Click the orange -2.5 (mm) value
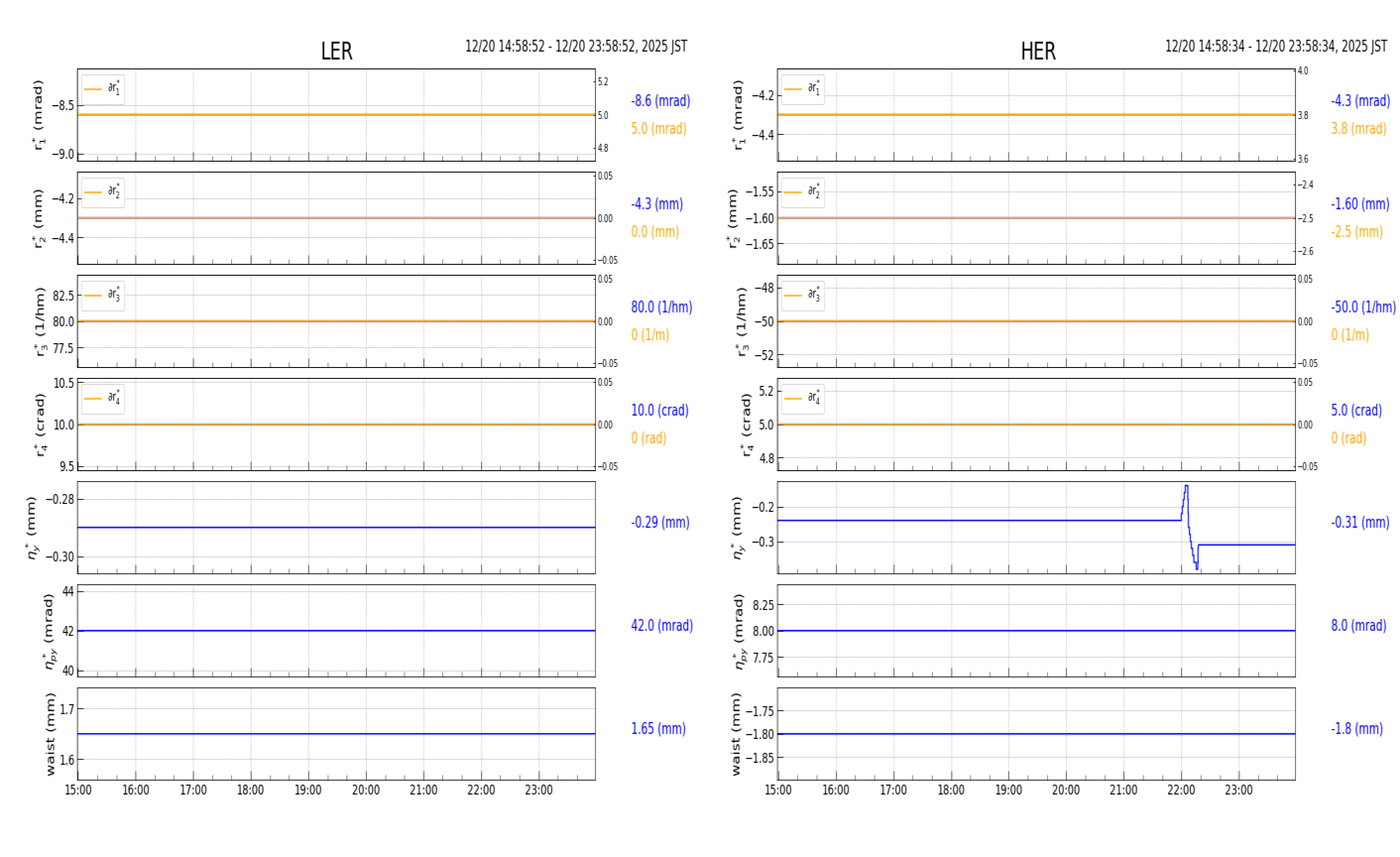The image size is (1400, 857). [1356, 232]
